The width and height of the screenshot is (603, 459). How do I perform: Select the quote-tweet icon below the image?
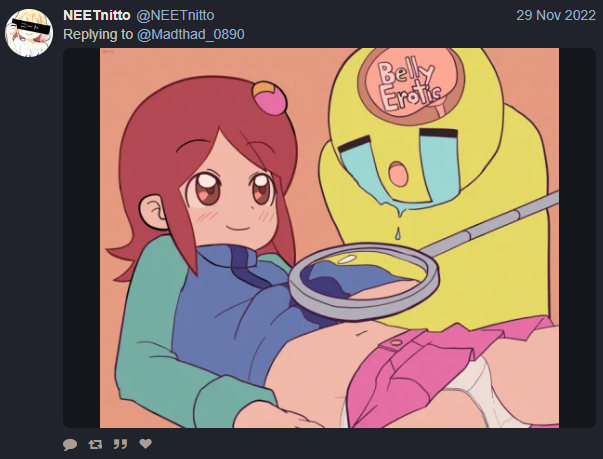click(x=120, y=444)
